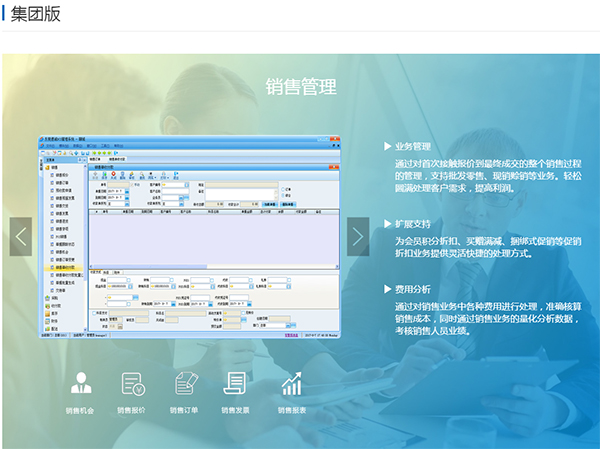Advance to the next carousel slide
The width and height of the screenshot is (600, 449).
tap(358, 236)
